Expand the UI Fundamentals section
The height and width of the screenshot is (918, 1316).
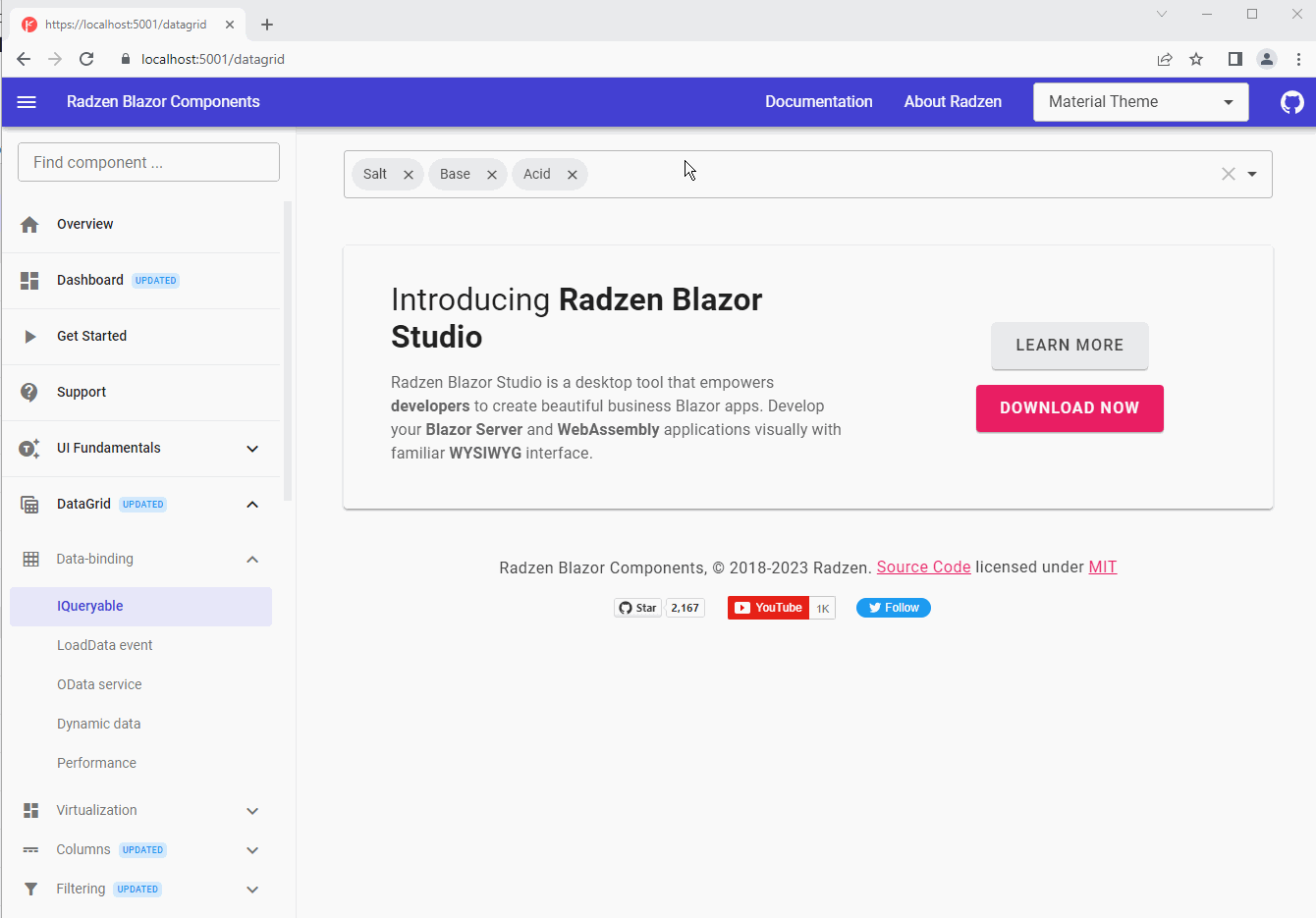[252, 449]
